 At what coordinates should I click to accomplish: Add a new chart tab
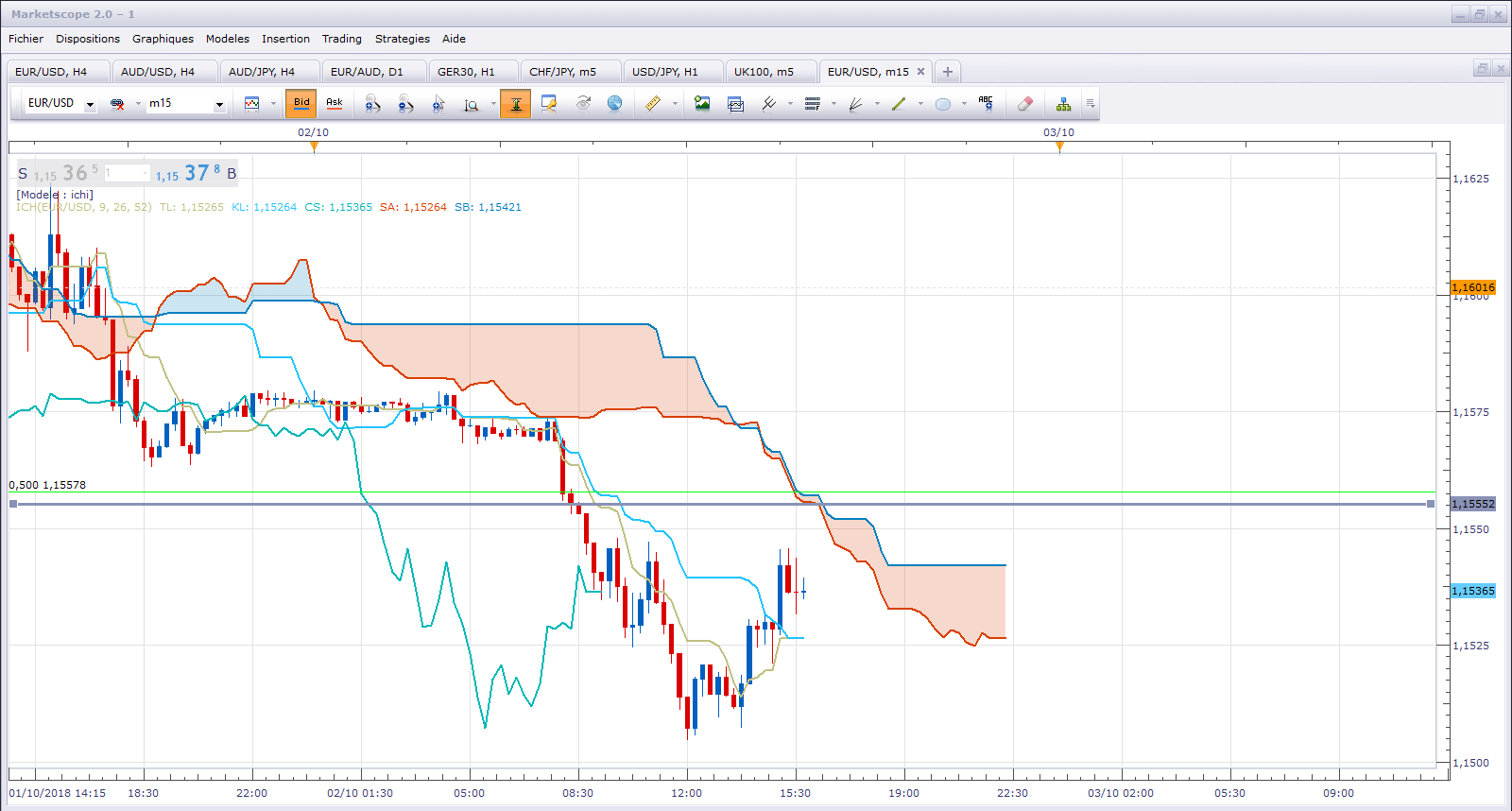click(948, 72)
